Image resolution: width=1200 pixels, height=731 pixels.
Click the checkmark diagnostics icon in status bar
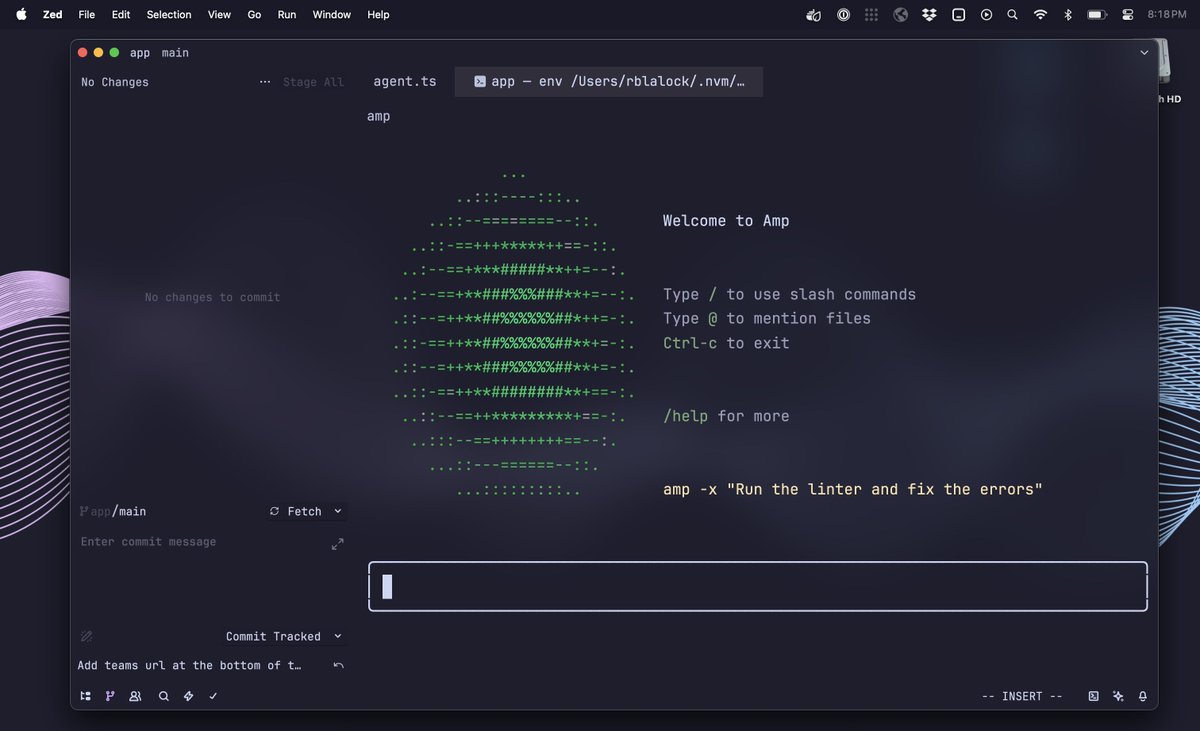tap(213, 696)
